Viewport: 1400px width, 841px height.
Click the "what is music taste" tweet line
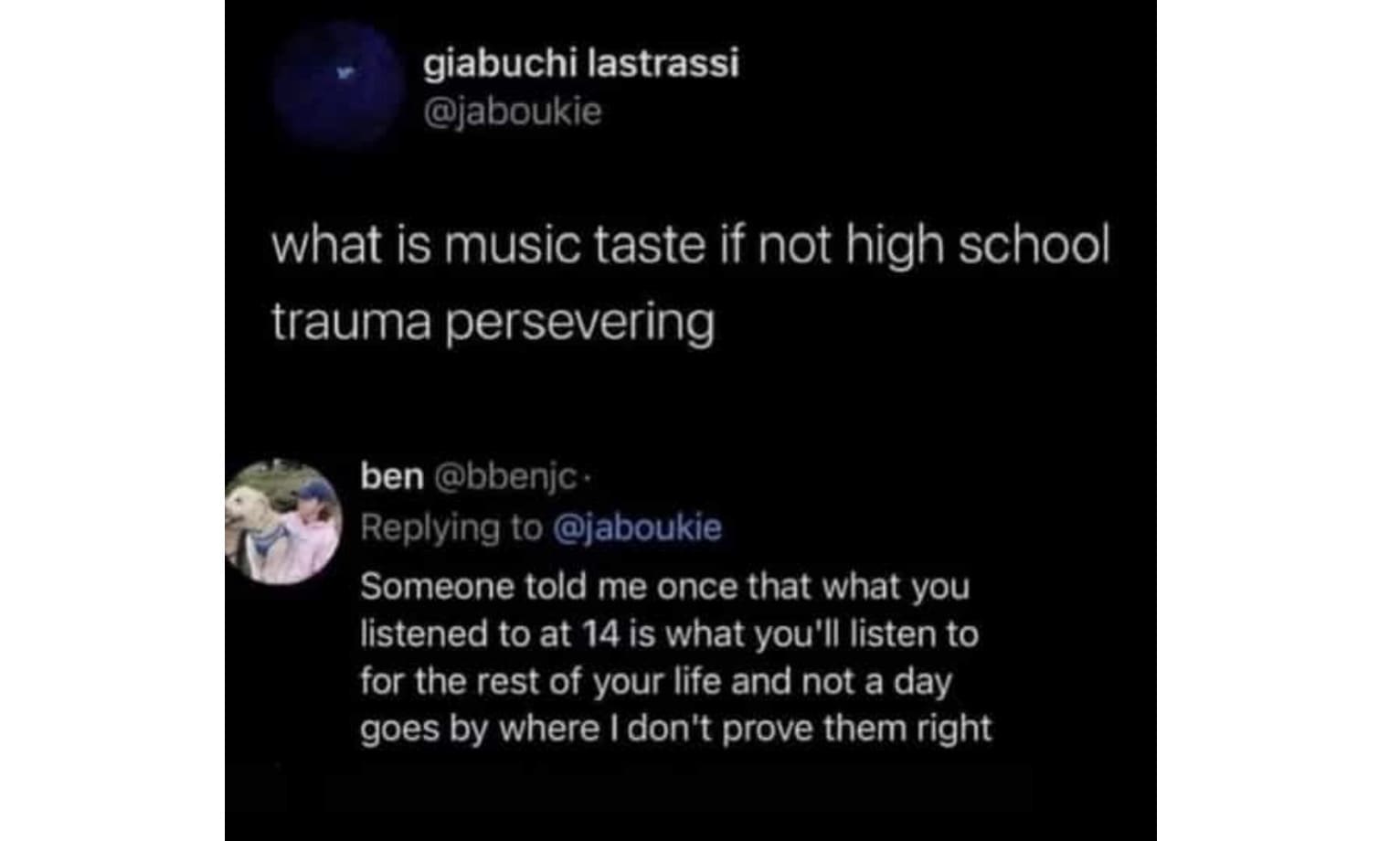(691, 246)
